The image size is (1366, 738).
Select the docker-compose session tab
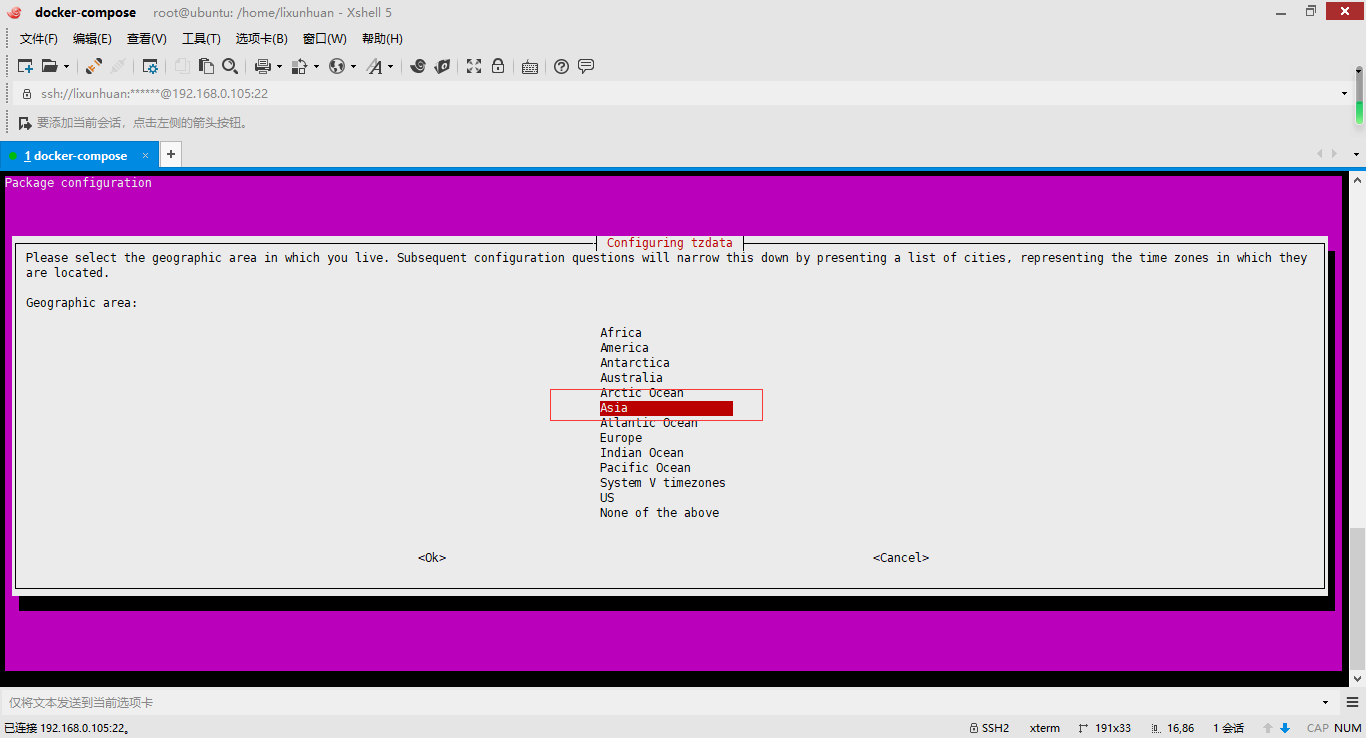[76, 156]
